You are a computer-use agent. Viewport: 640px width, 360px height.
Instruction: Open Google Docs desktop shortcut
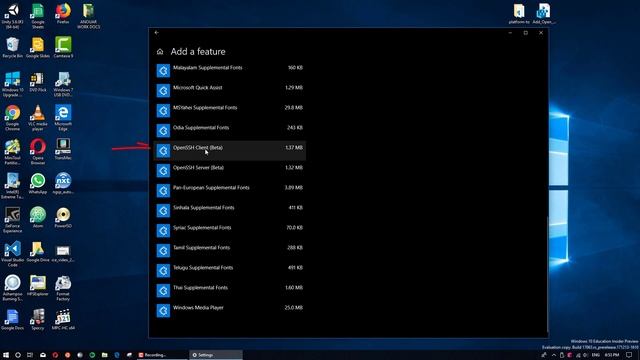click(13, 319)
